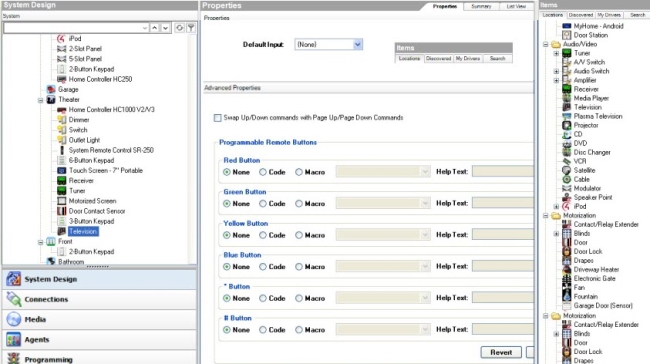The width and height of the screenshot is (650, 364).
Task: Open Search tab in right Items panel
Action: tap(638, 15)
